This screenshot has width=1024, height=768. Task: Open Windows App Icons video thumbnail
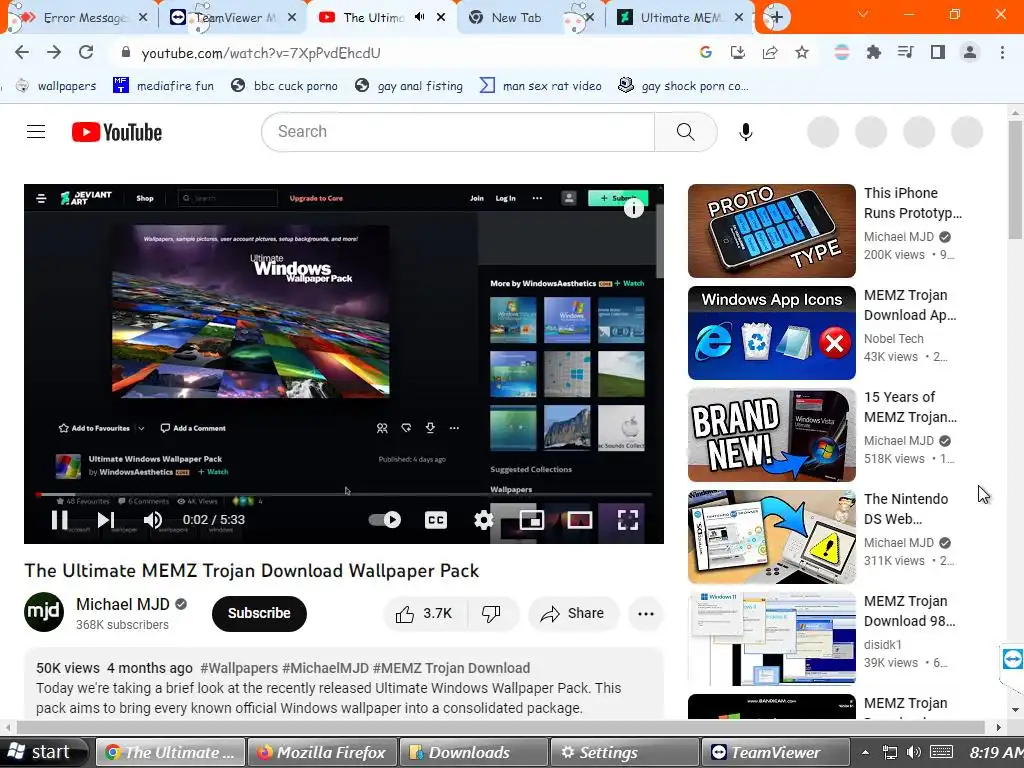771,333
